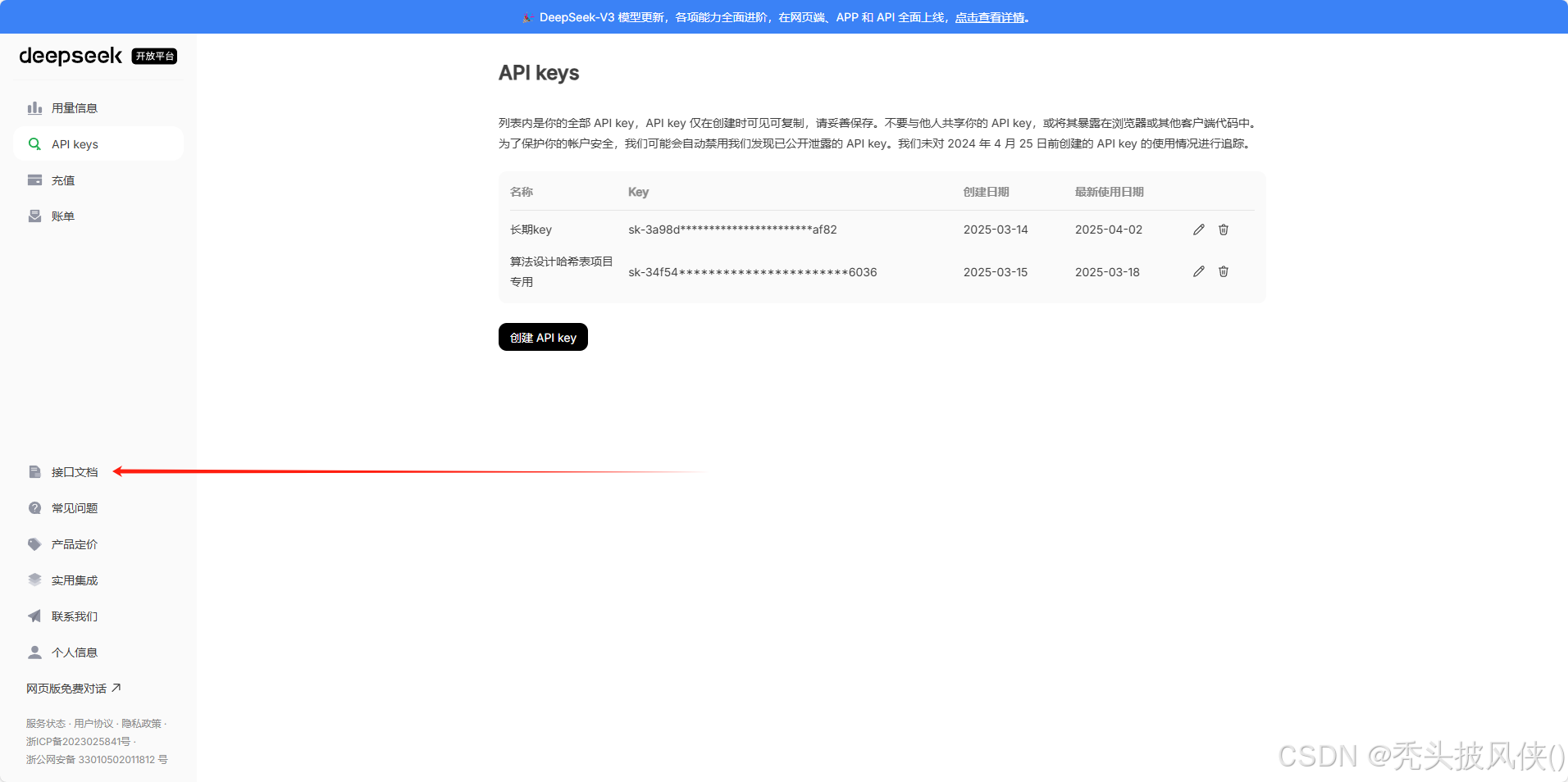
Task: Click the deepseek logo
Action: pos(71,56)
